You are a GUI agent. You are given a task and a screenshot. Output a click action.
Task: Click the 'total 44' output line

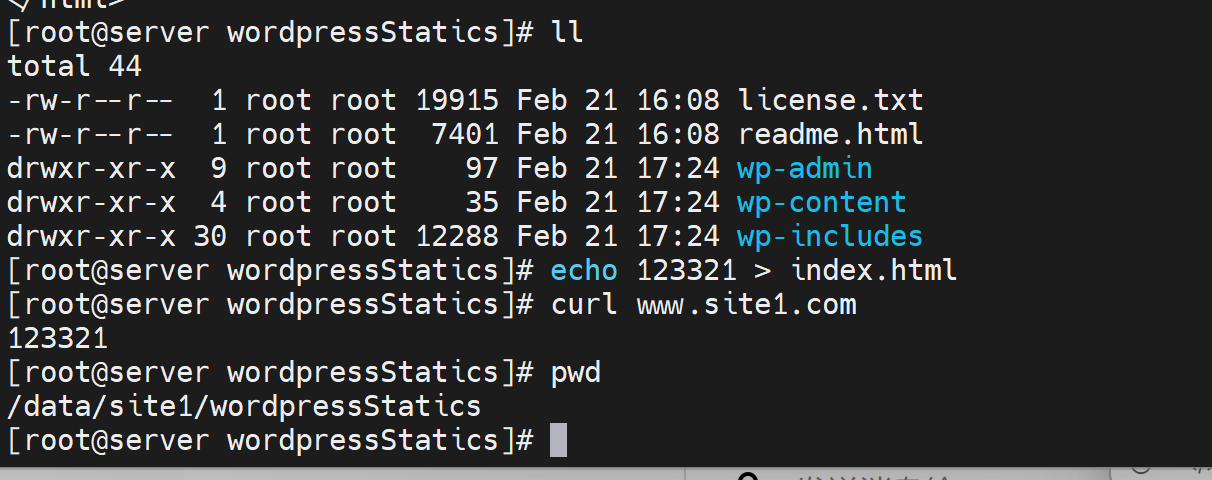coord(75,66)
